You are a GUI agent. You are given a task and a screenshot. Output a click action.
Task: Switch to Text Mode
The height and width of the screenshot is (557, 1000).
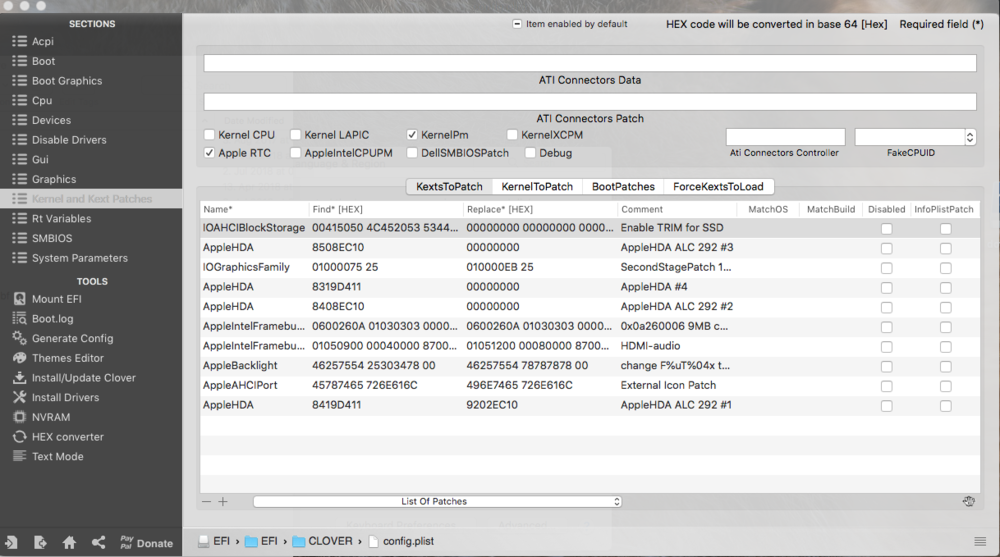click(57, 457)
